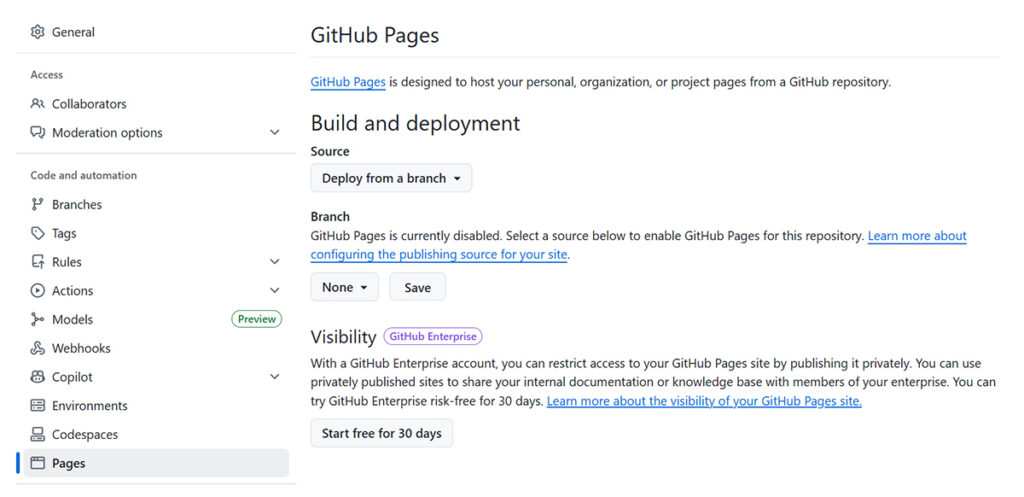Expand the Actions submenu chevron
The height and width of the screenshot is (497, 1024).
(275, 291)
